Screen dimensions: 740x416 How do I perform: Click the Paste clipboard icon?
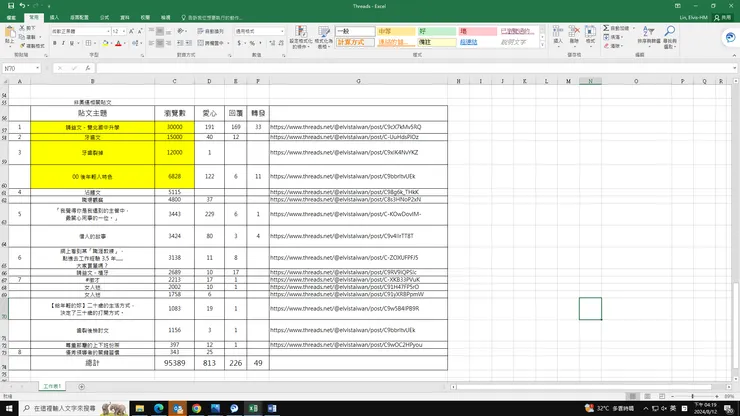(9, 34)
